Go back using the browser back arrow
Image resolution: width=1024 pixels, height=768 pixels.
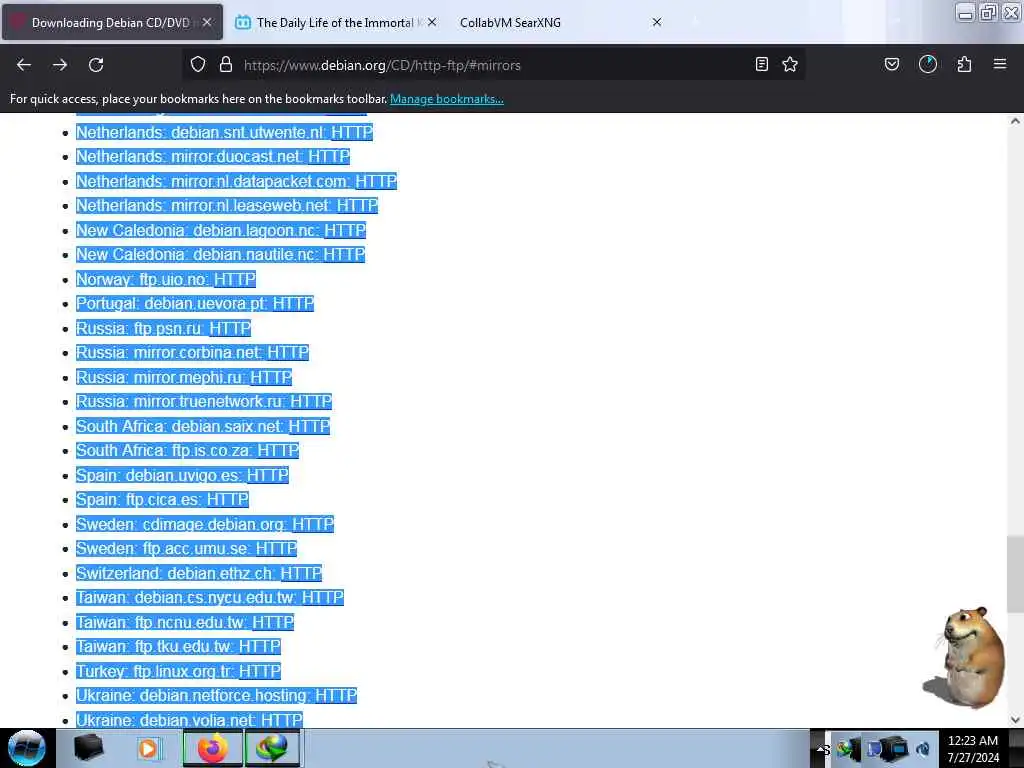24,65
